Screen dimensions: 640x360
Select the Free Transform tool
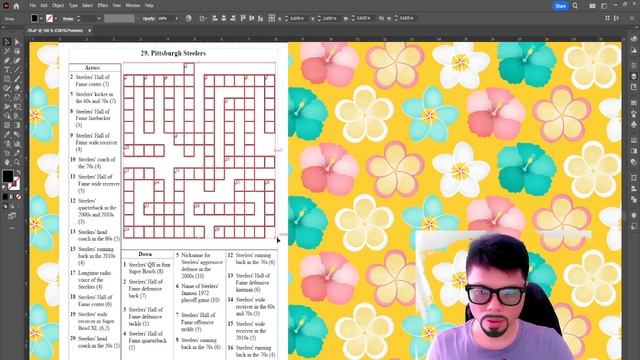tap(17, 107)
